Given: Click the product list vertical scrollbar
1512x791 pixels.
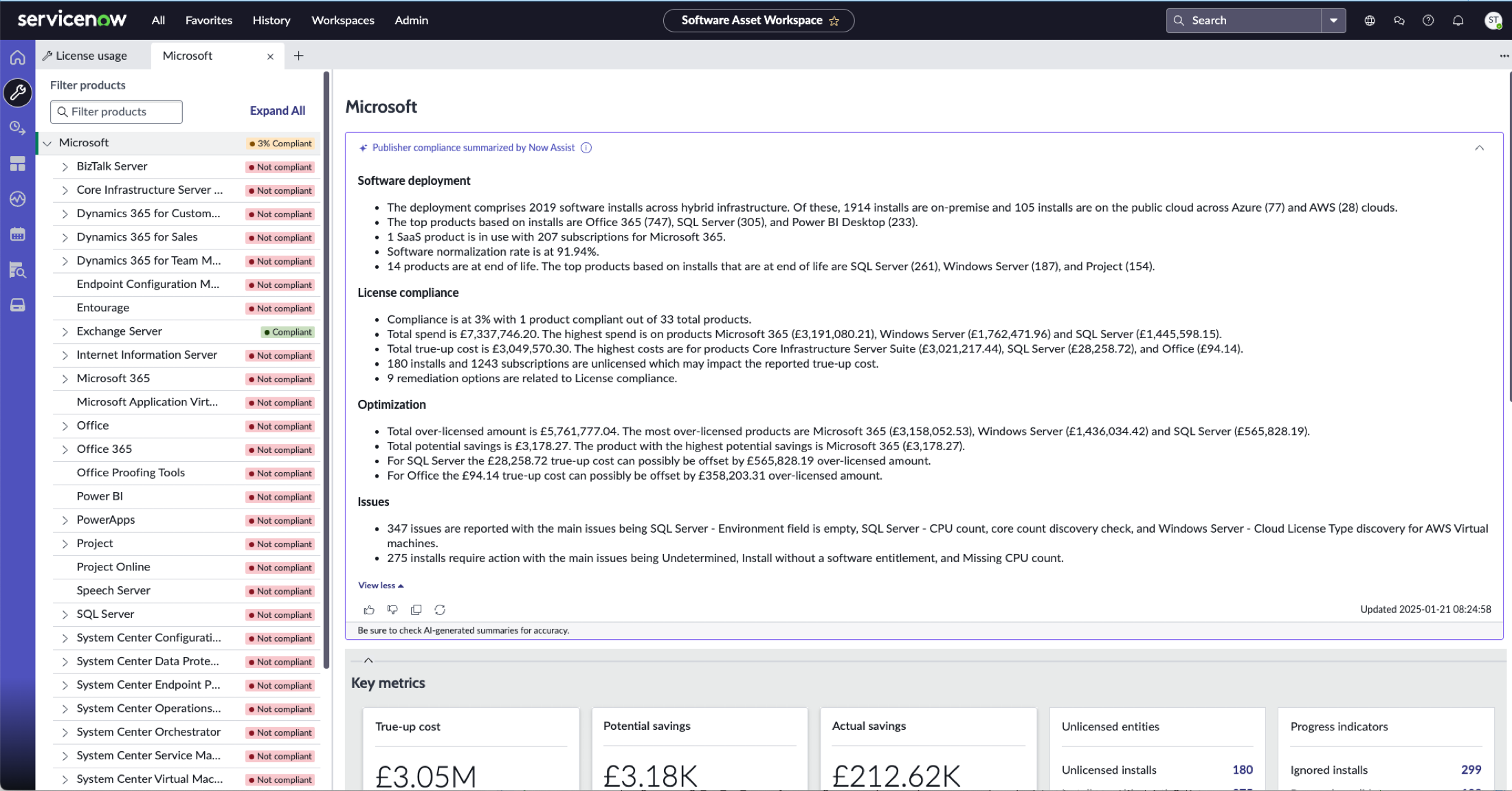Looking at the screenshot, I should [x=326, y=371].
